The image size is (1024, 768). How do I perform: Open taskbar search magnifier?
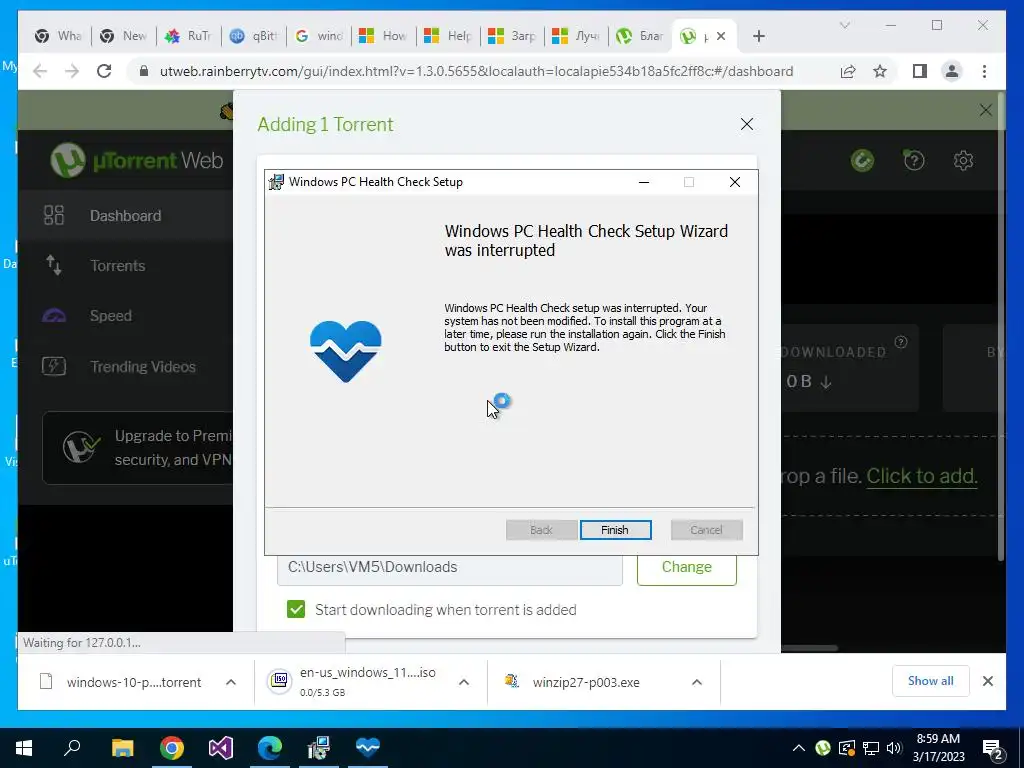tap(72, 748)
